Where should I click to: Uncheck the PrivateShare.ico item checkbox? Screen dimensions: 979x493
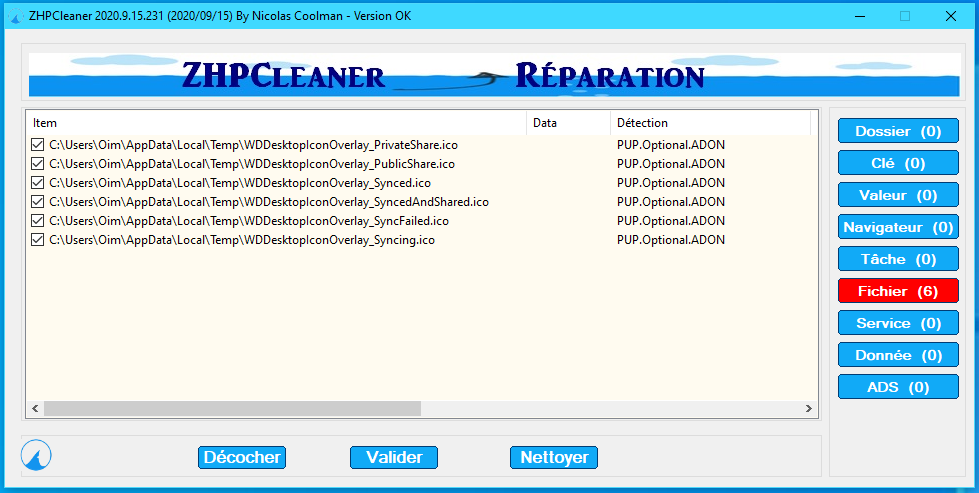37,145
